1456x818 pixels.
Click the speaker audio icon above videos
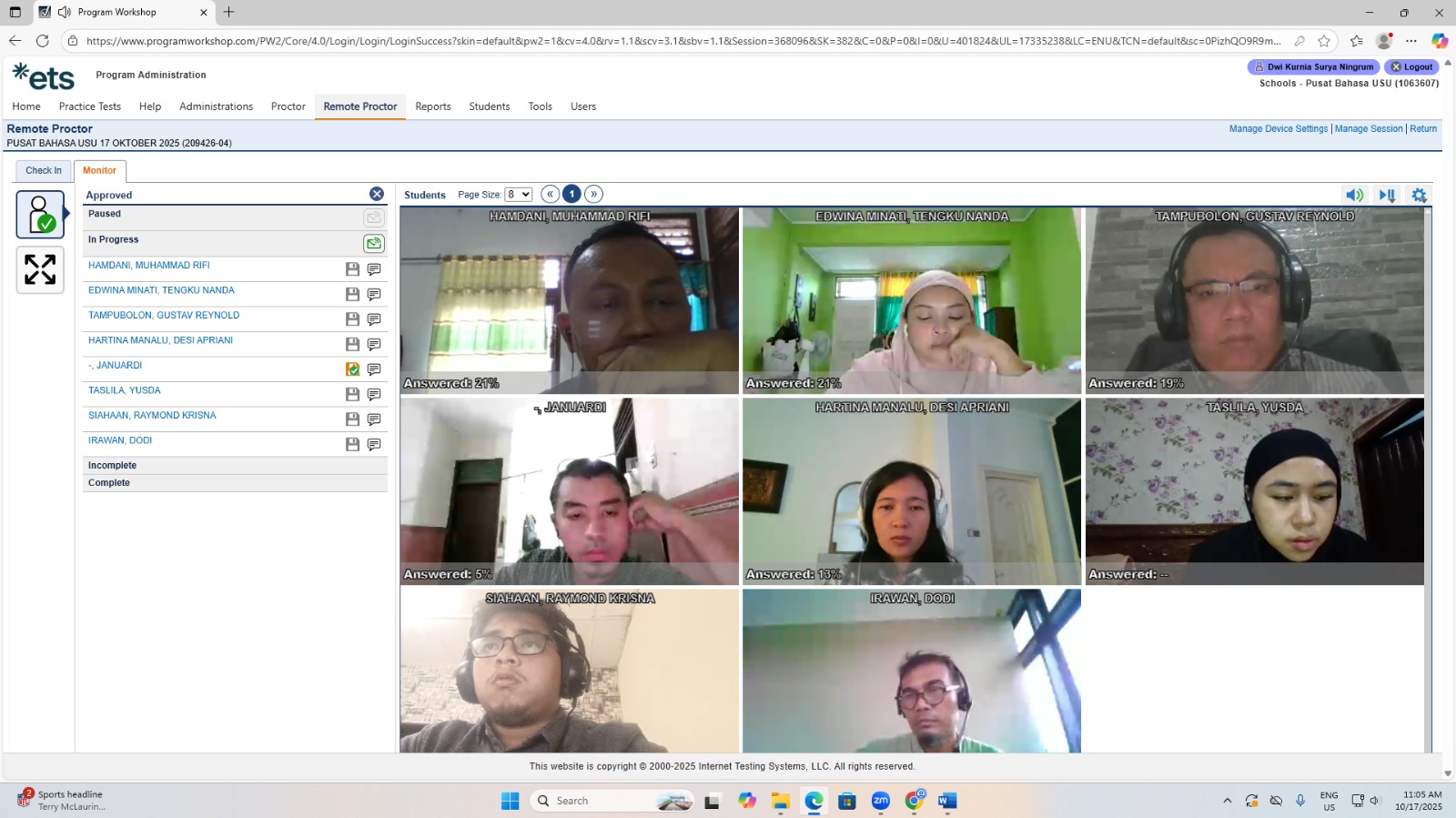[x=1355, y=195]
